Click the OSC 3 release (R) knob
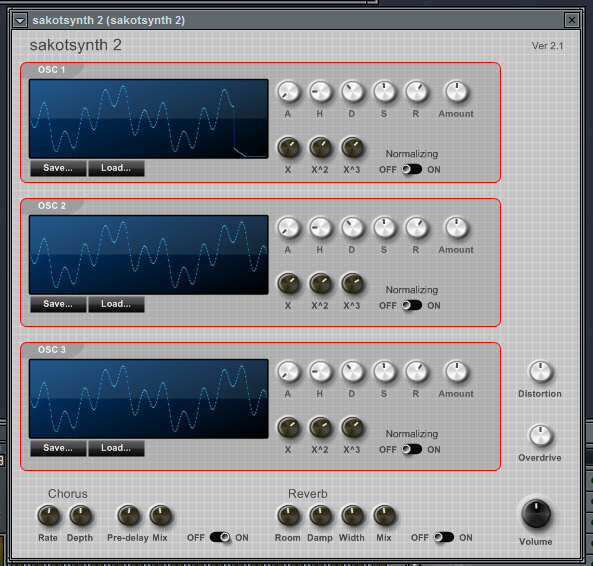 click(416, 372)
